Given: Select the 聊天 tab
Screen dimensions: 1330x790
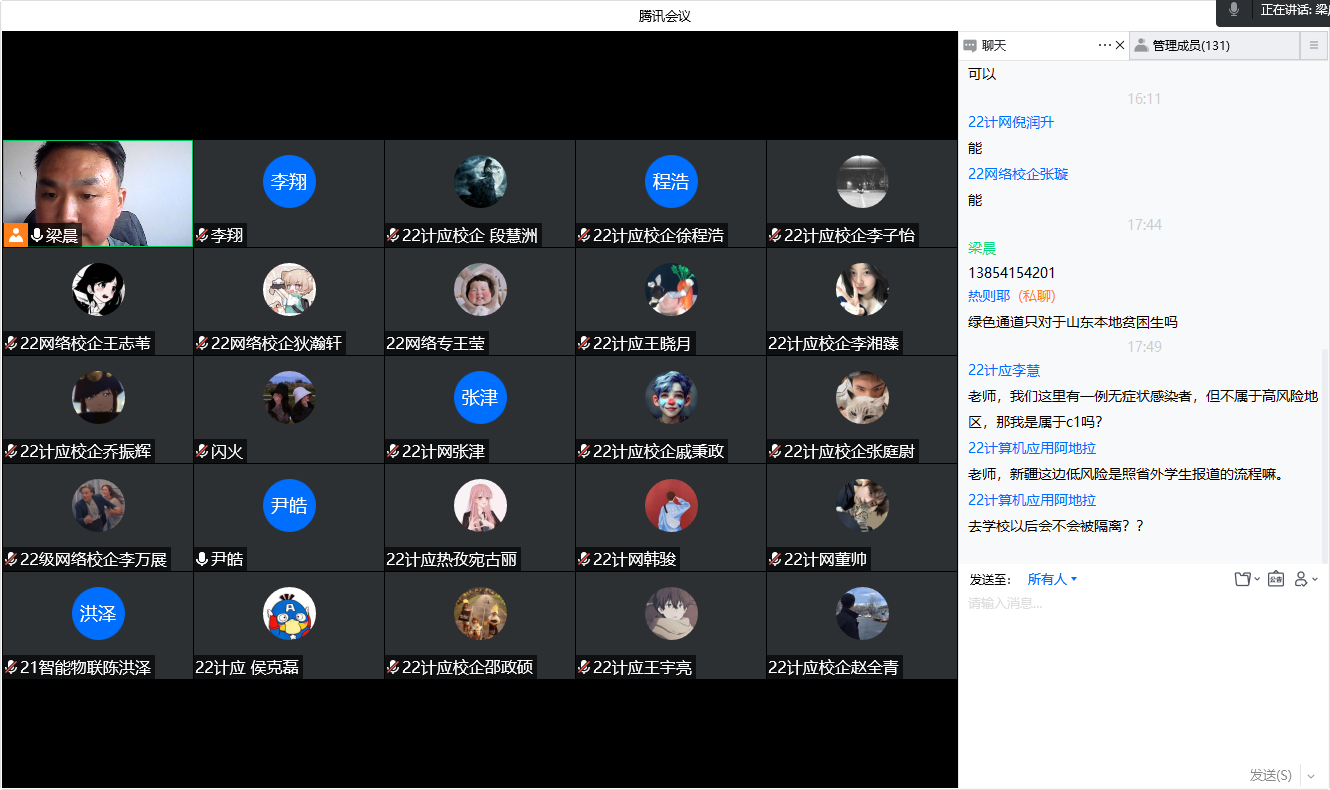Looking at the screenshot, I should (x=993, y=45).
